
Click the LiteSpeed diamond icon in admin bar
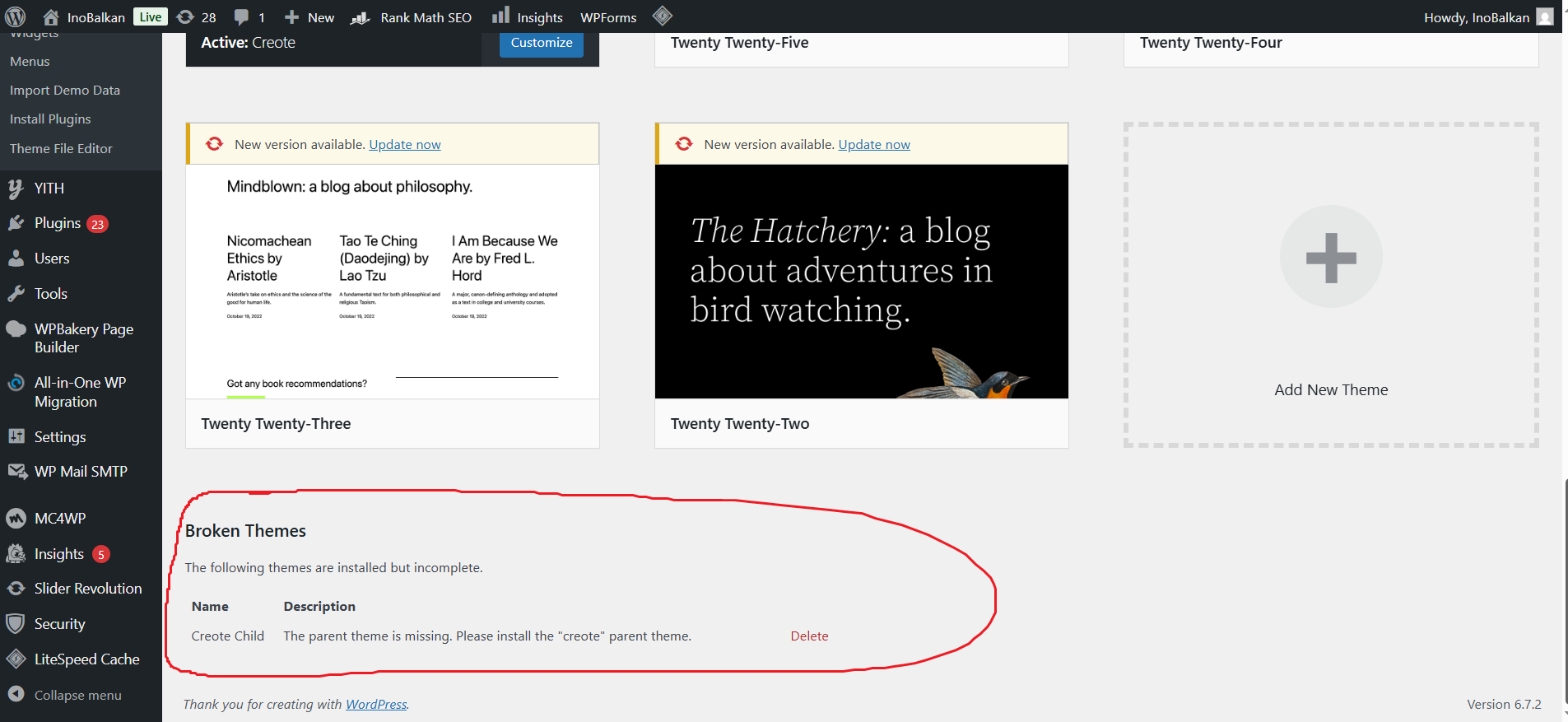tap(663, 16)
